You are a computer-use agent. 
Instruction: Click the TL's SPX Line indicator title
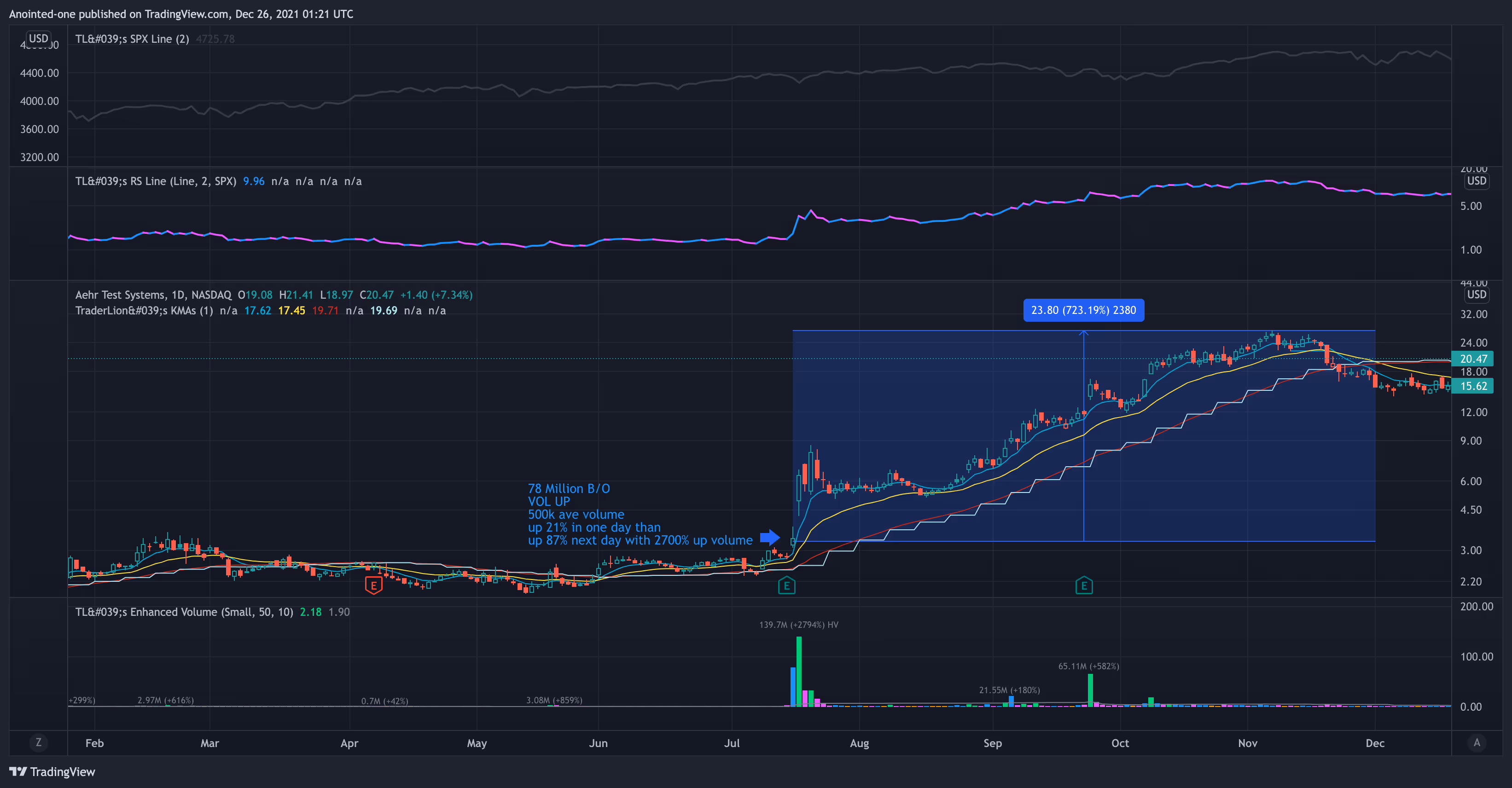pyautogui.click(x=132, y=39)
